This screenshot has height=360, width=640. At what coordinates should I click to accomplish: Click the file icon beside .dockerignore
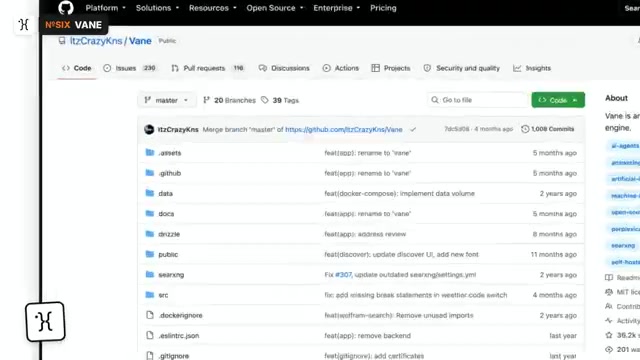150,315
